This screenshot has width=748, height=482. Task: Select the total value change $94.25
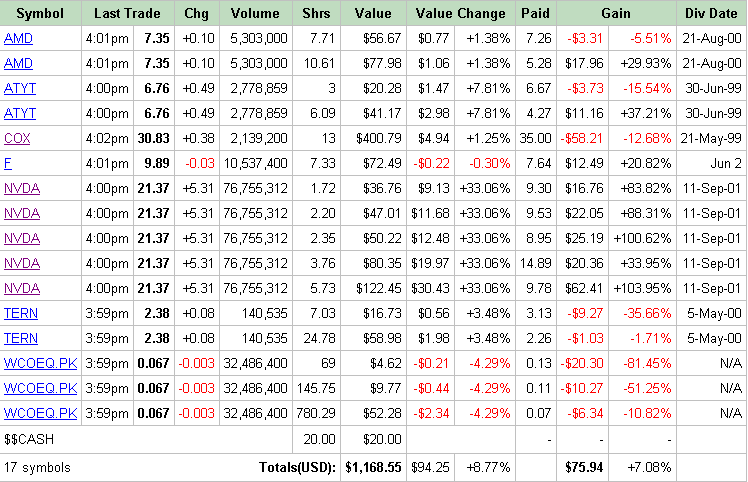point(430,467)
